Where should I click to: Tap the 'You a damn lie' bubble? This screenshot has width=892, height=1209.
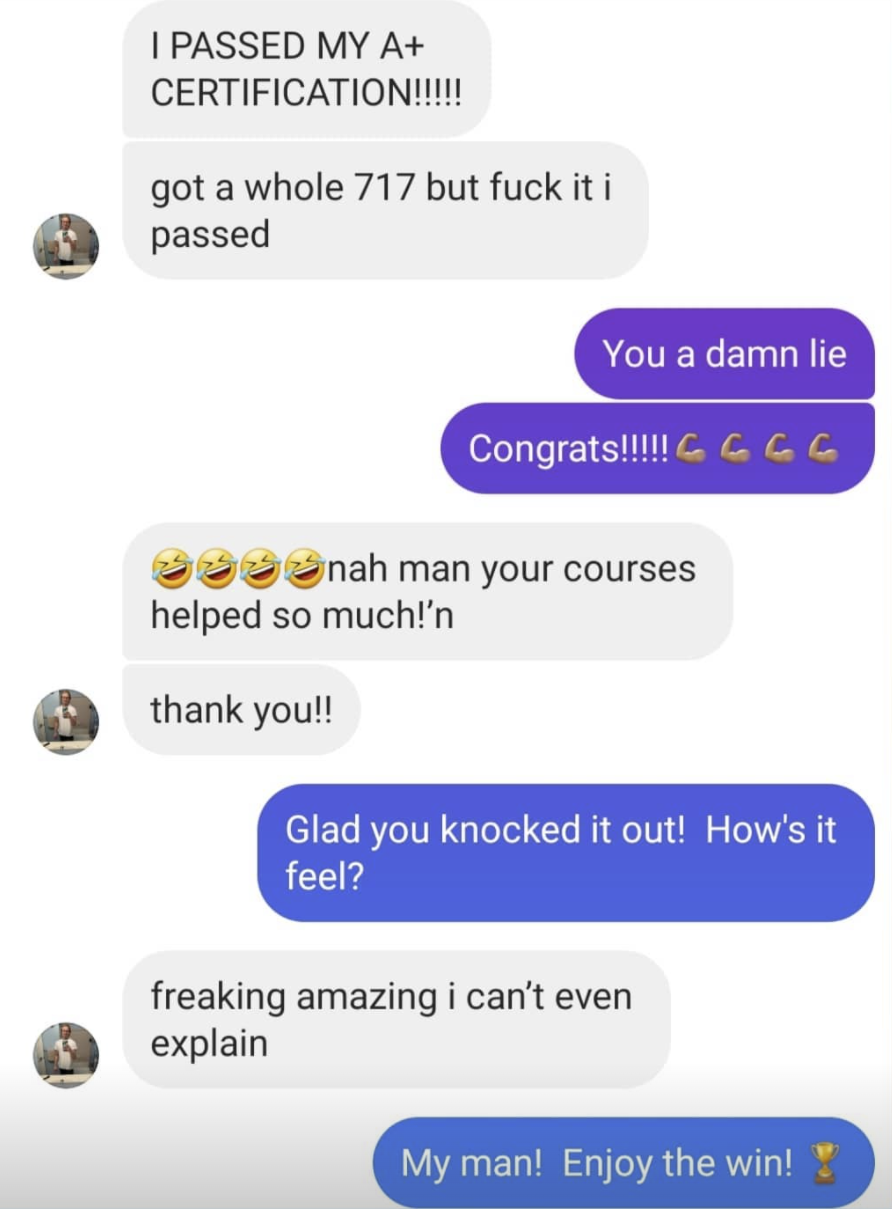click(x=724, y=354)
